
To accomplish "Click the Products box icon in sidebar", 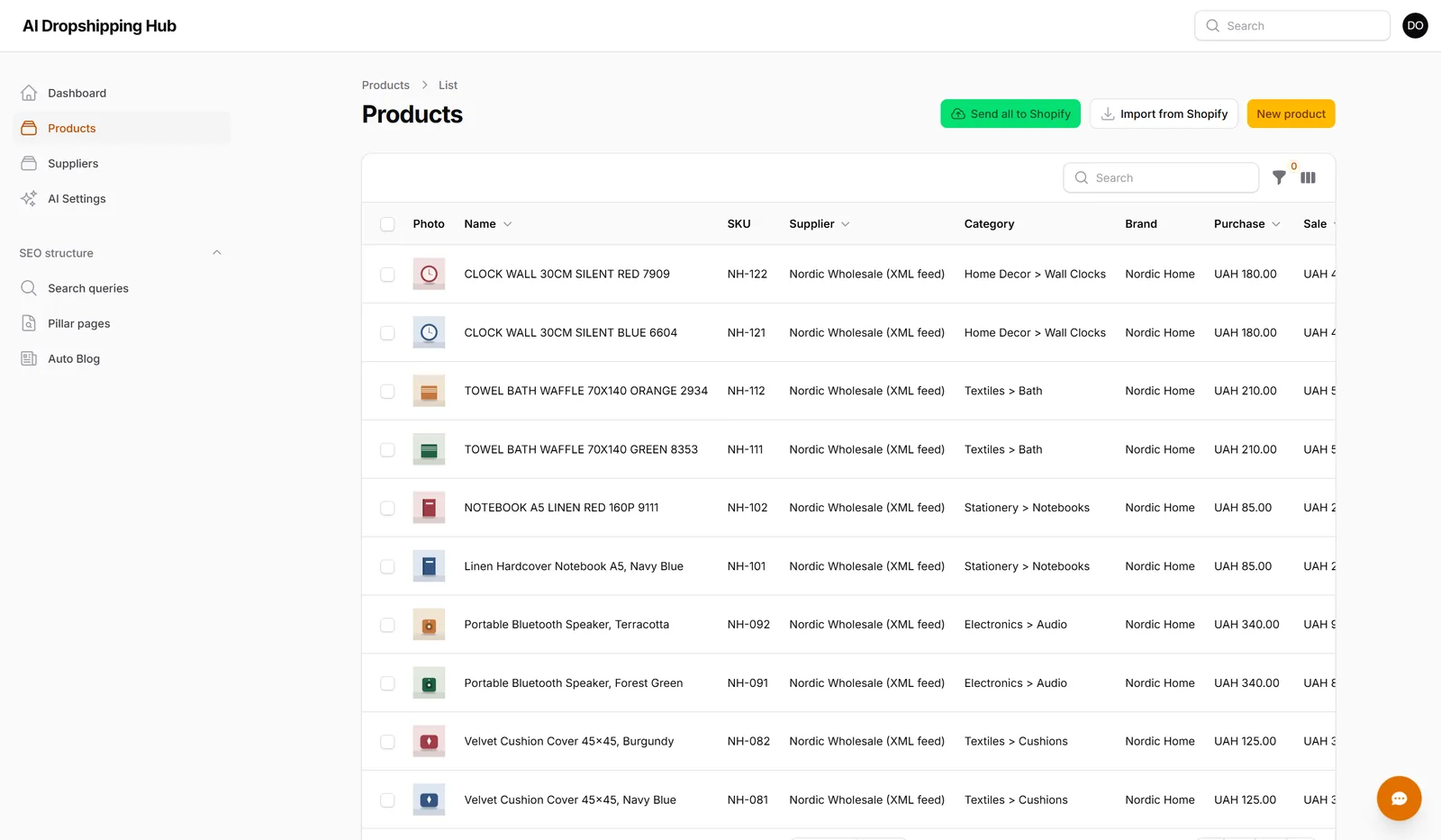I will point(29,128).
